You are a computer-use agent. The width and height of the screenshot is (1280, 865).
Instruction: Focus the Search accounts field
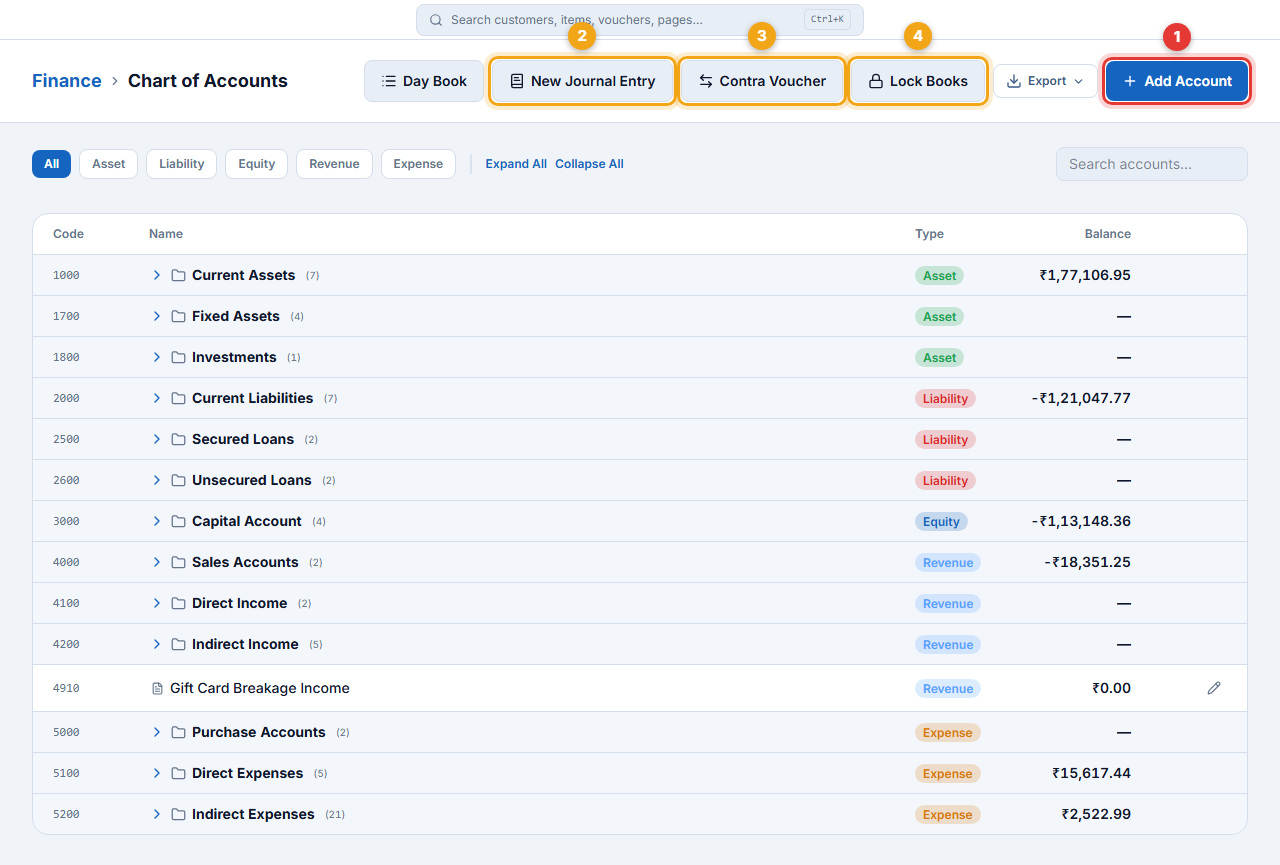(x=1152, y=164)
